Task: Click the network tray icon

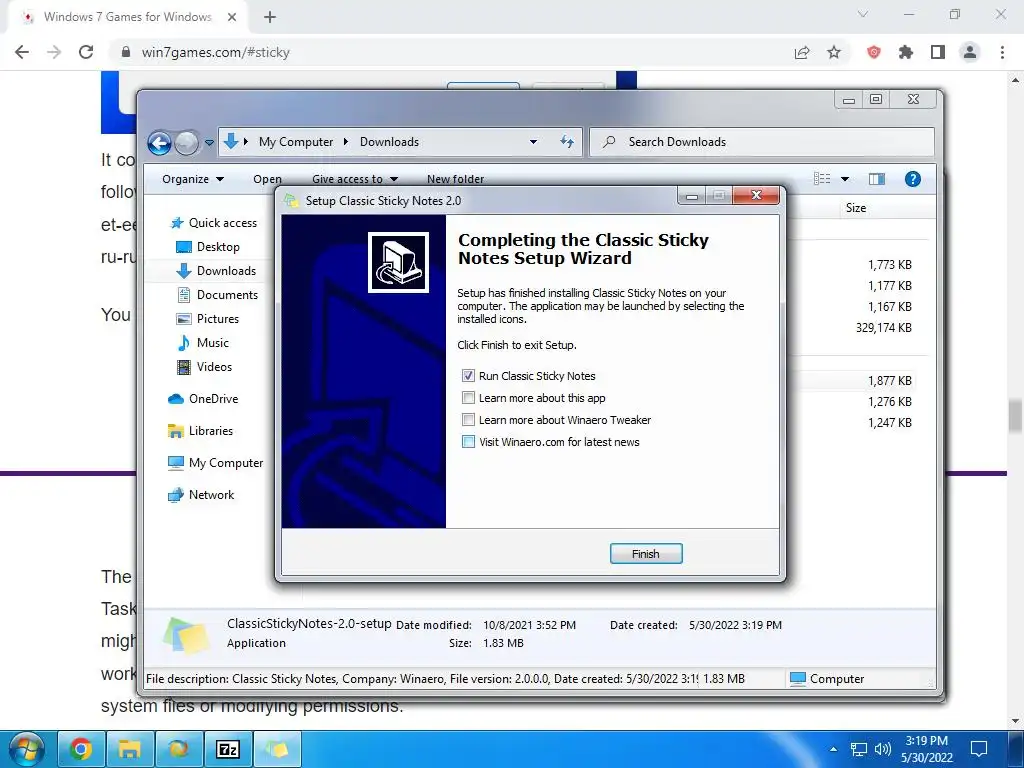Action: (x=858, y=749)
